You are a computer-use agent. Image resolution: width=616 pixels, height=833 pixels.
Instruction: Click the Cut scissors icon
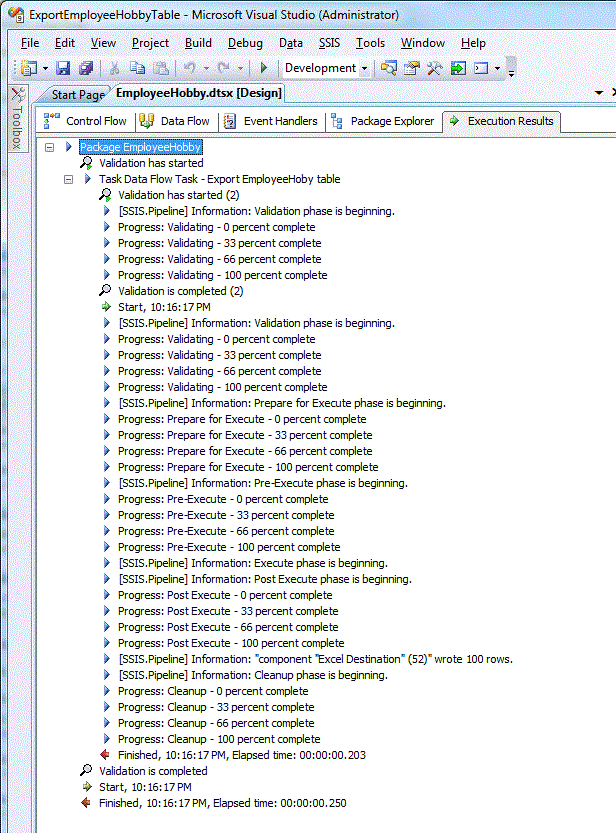point(114,68)
